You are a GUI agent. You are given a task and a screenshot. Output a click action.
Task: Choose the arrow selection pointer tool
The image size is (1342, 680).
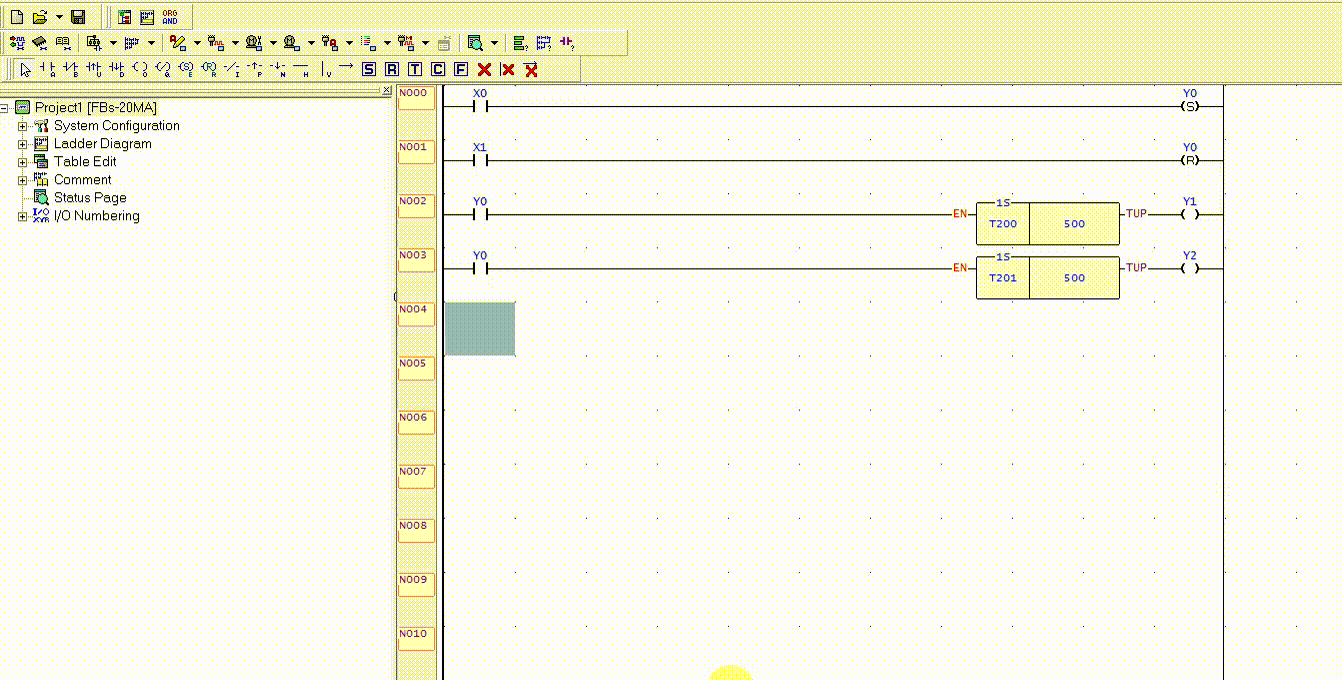point(25,70)
